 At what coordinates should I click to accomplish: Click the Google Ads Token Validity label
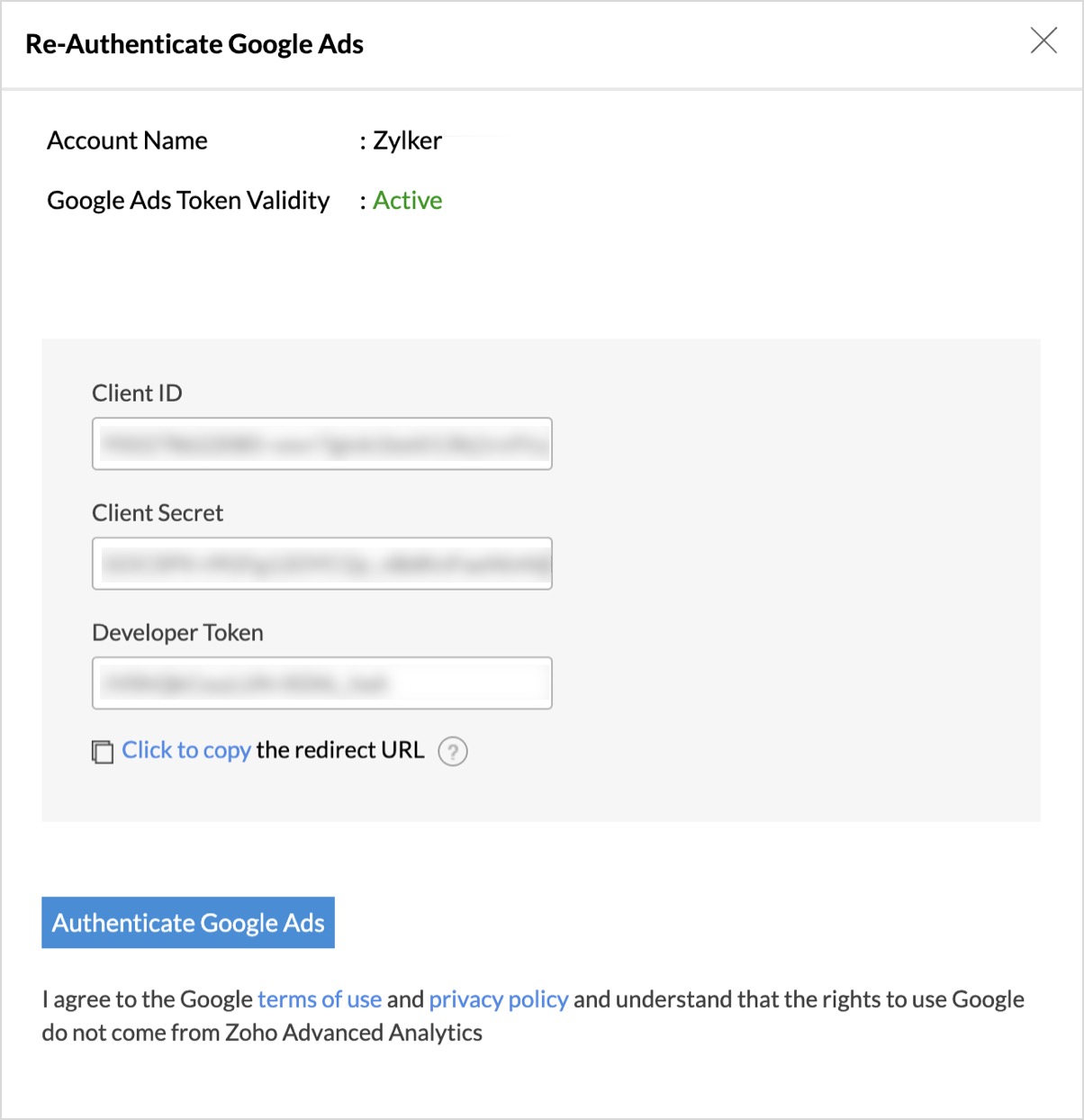pyautogui.click(x=188, y=200)
